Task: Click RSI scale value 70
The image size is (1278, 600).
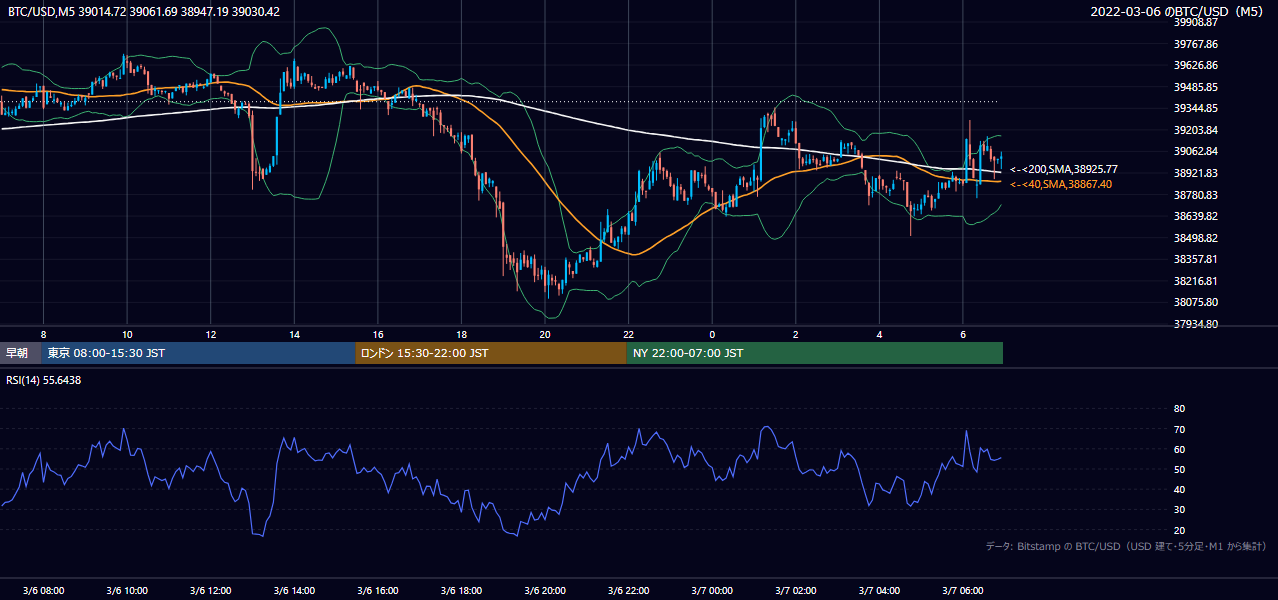Action: [x=1179, y=429]
